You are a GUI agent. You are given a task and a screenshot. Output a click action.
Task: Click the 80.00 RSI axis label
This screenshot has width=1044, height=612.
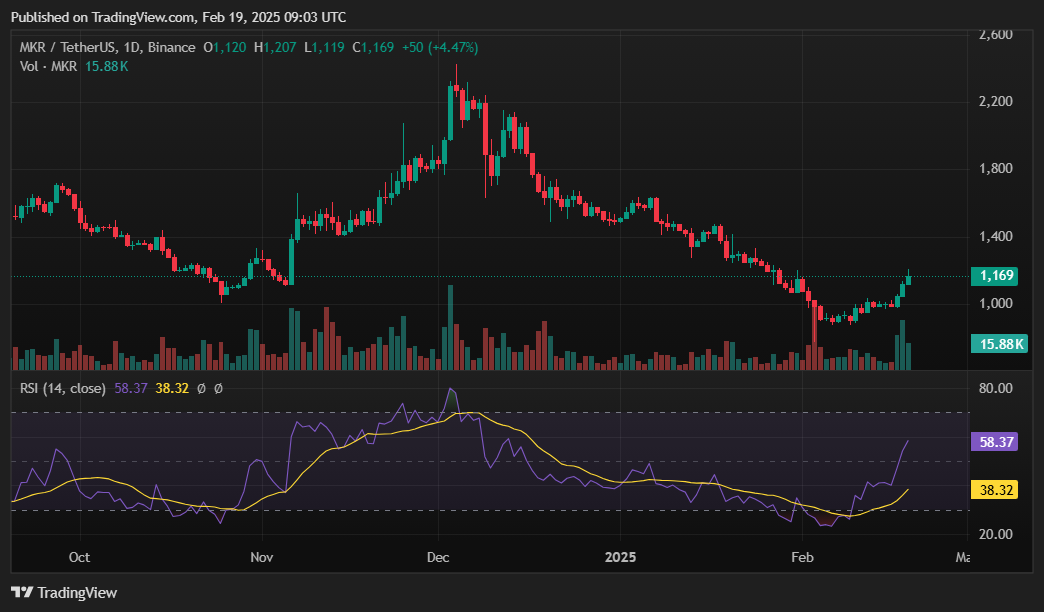click(995, 388)
